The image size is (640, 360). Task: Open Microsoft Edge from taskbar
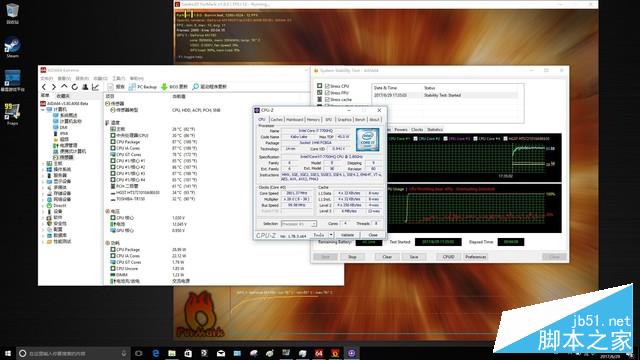click(x=156, y=353)
